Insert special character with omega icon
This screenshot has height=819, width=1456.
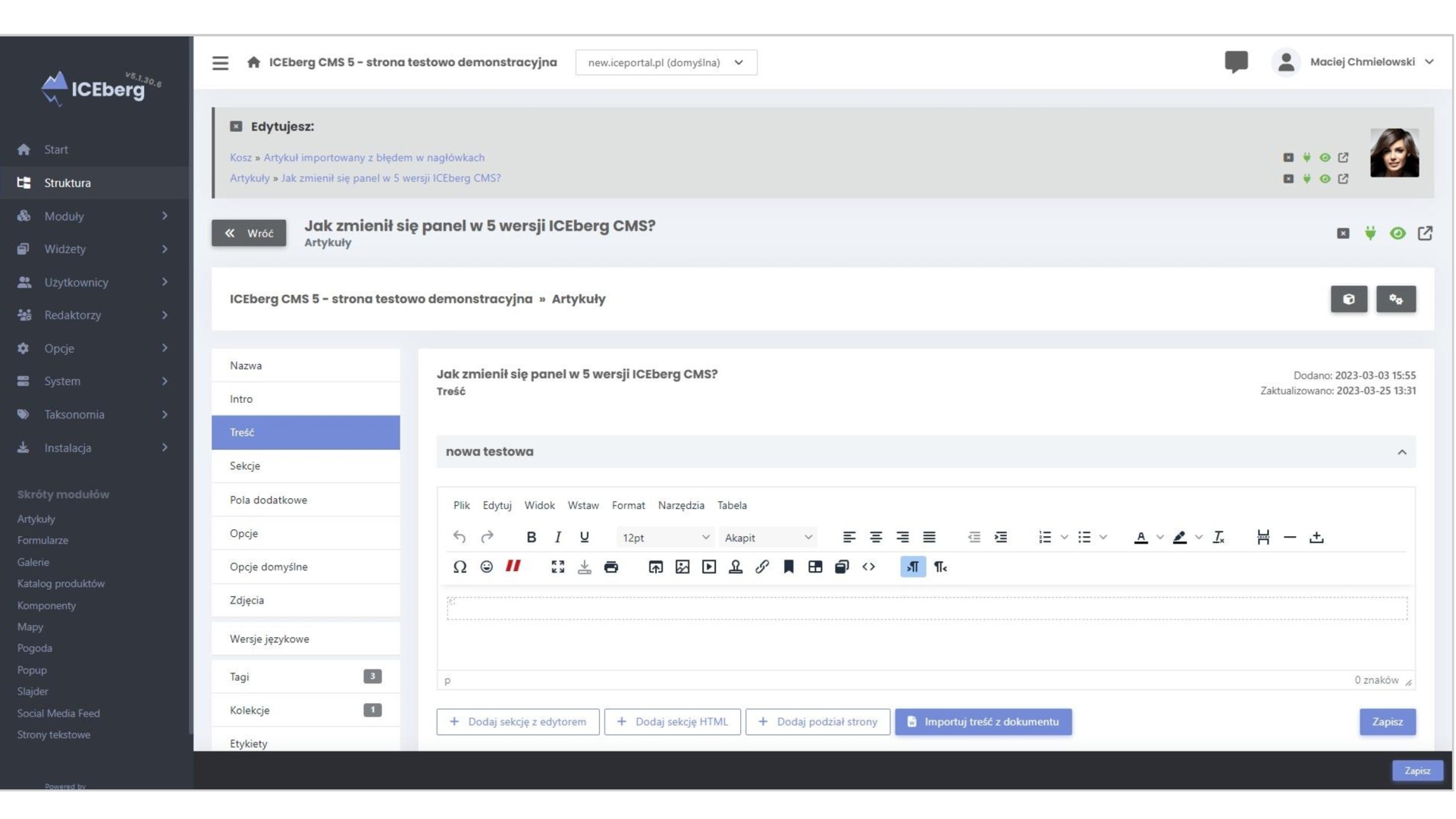[x=460, y=566]
